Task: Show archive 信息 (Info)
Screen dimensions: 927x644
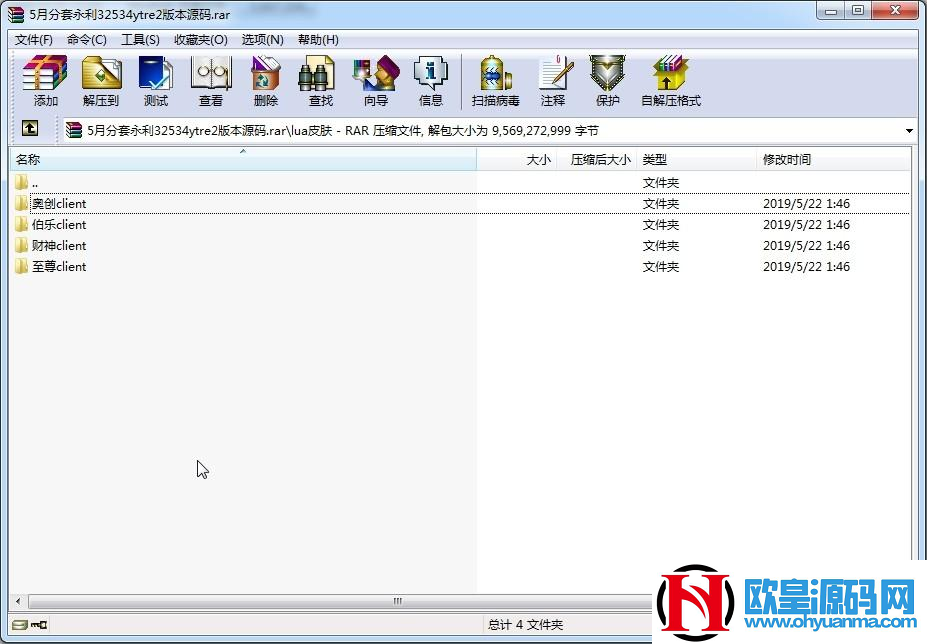Action: pyautogui.click(x=430, y=80)
